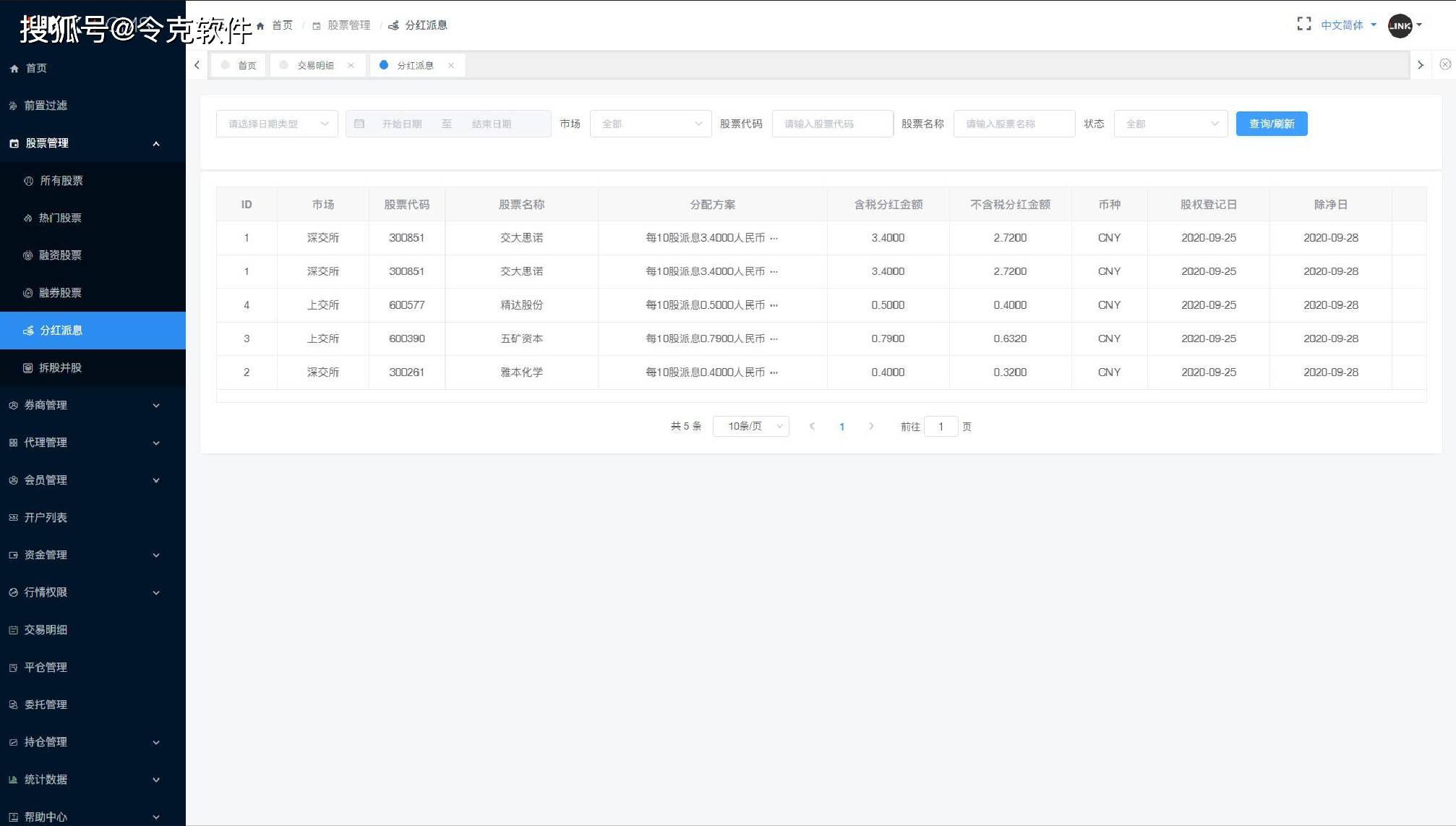
Task: Open the 10条/页 page size dropdown
Action: (751, 426)
